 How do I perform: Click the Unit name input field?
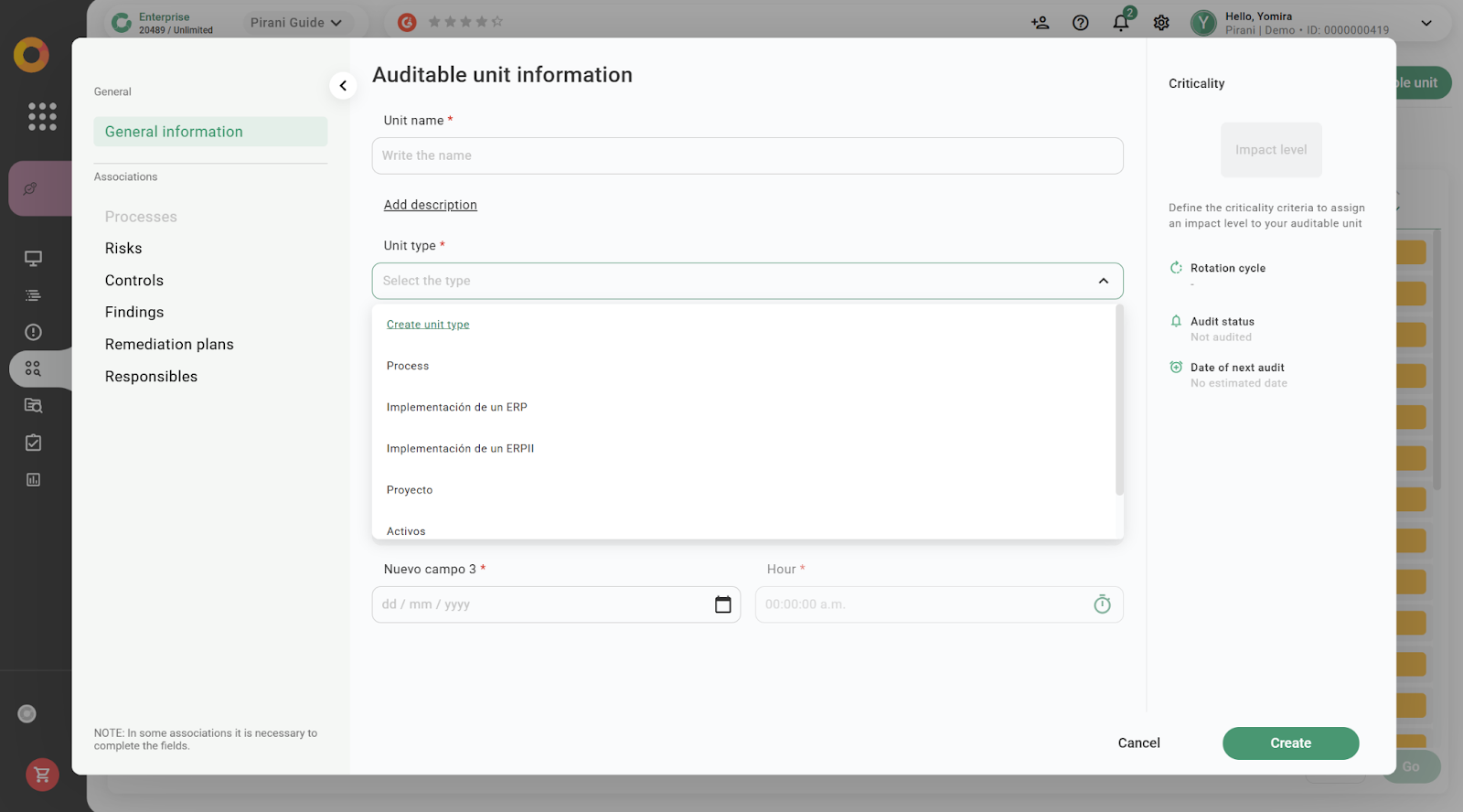coord(747,155)
